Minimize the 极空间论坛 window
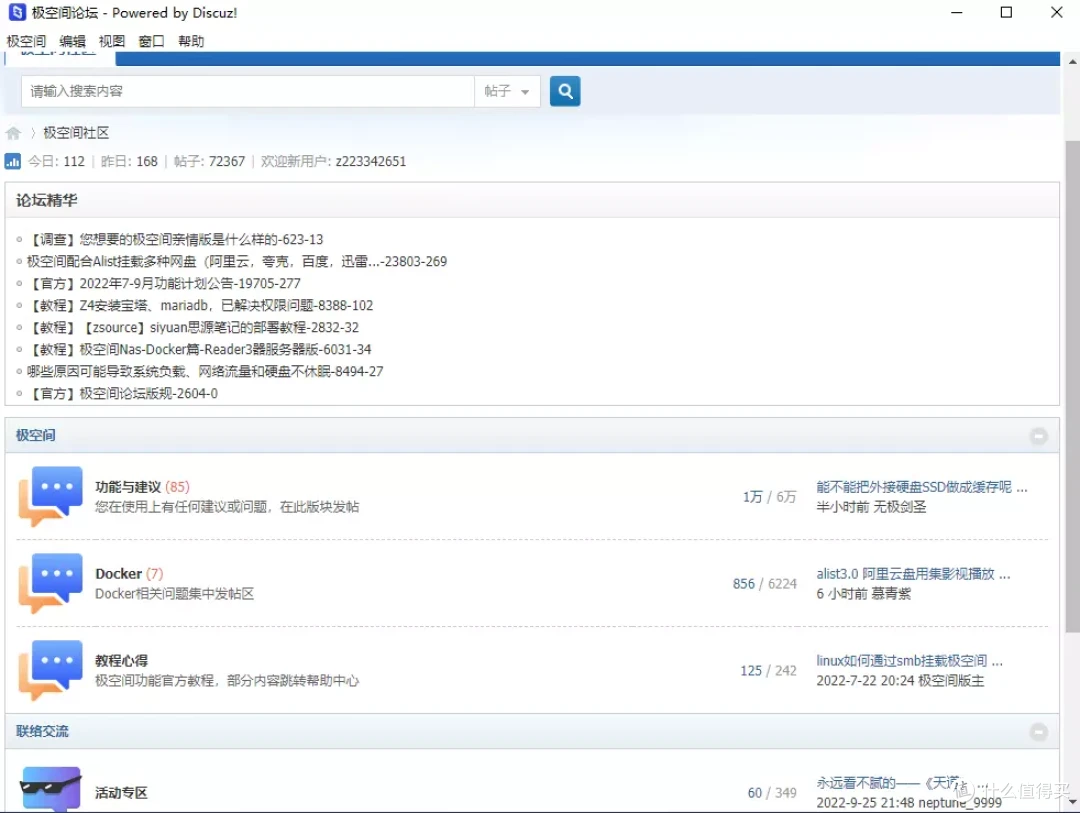Viewport: 1080px width, 813px height. coord(957,12)
